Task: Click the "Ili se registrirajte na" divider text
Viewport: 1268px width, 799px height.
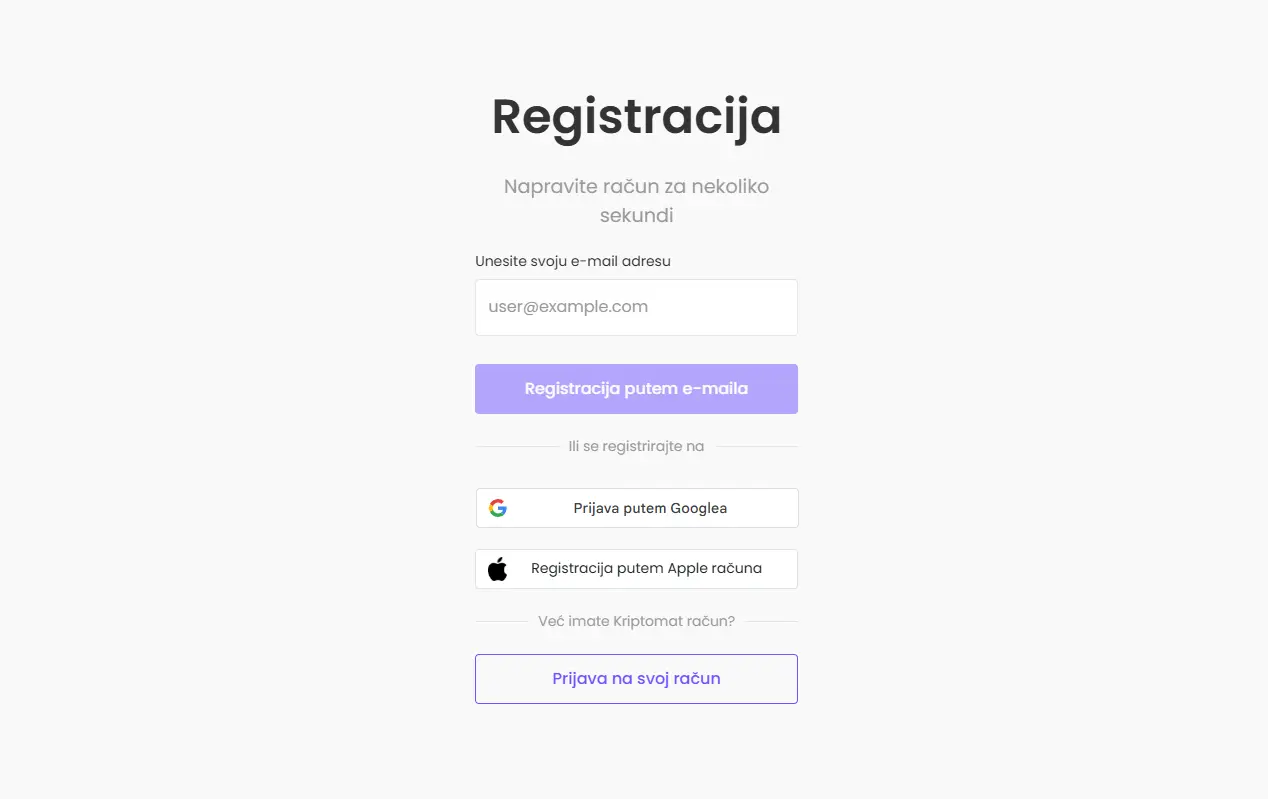Action: tap(636, 446)
